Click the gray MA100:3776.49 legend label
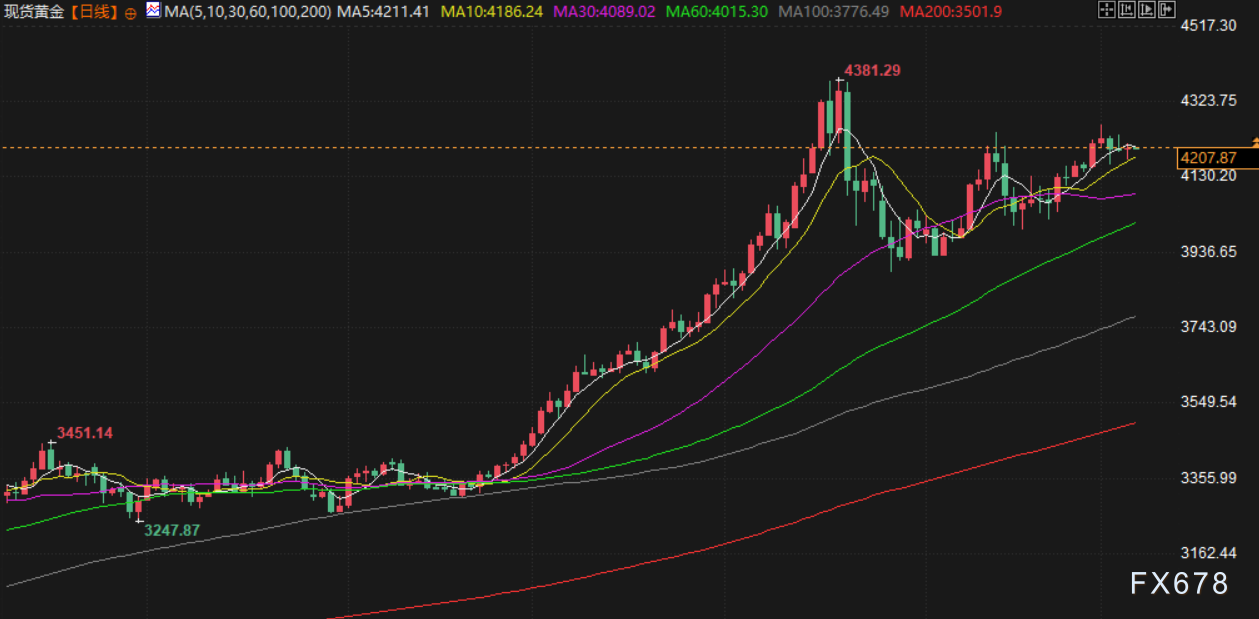The width and height of the screenshot is (1259, 619). click(832, 12)
